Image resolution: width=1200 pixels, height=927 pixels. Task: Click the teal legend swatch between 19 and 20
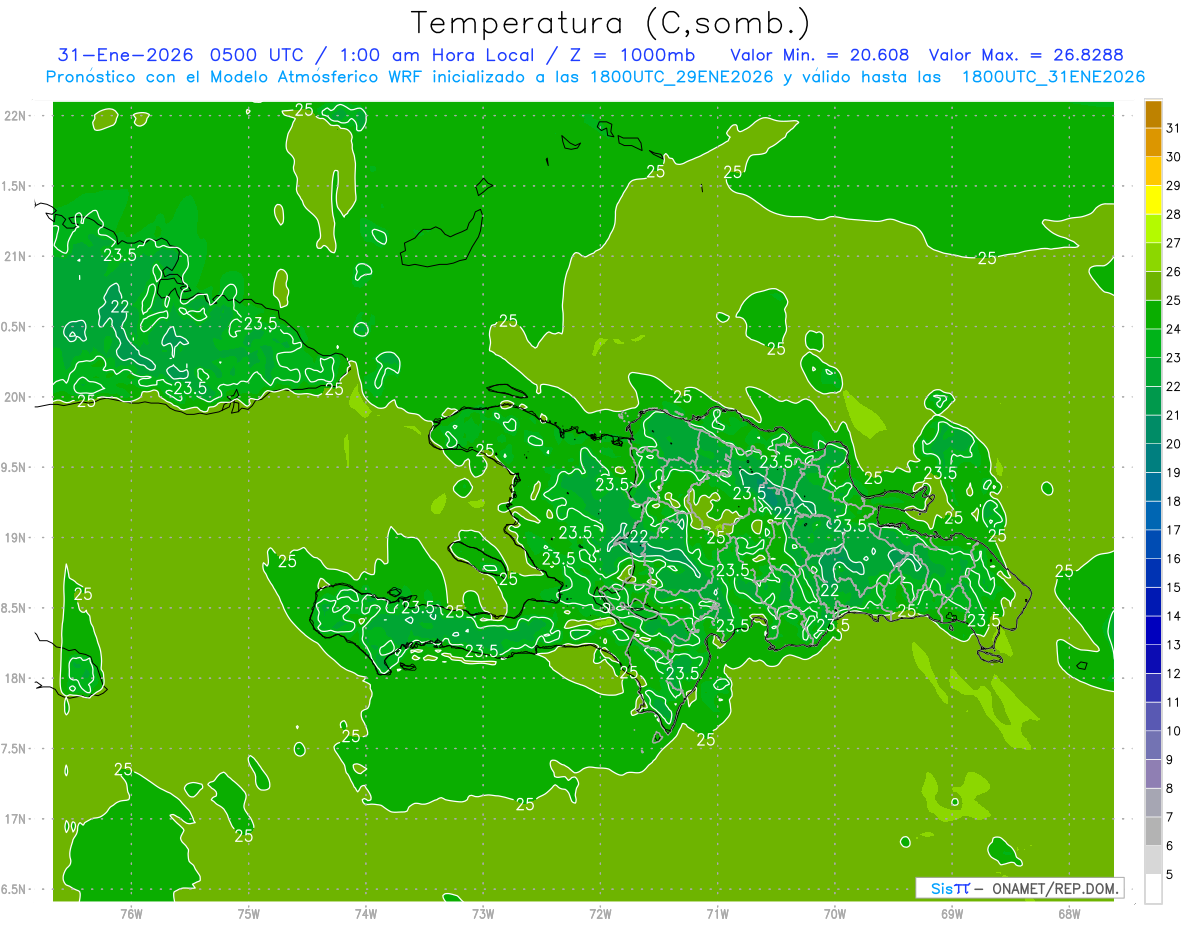point(1154,458)
